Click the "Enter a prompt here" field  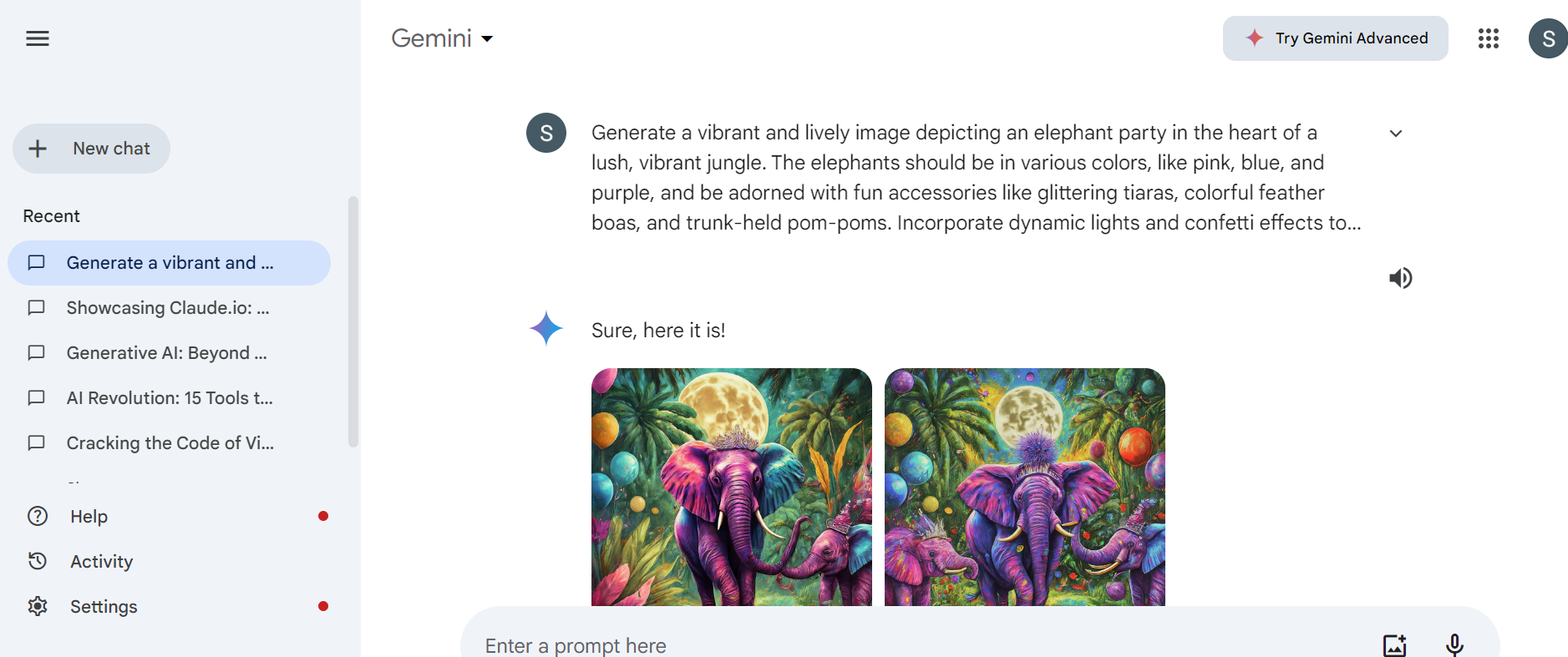[919, 645]
